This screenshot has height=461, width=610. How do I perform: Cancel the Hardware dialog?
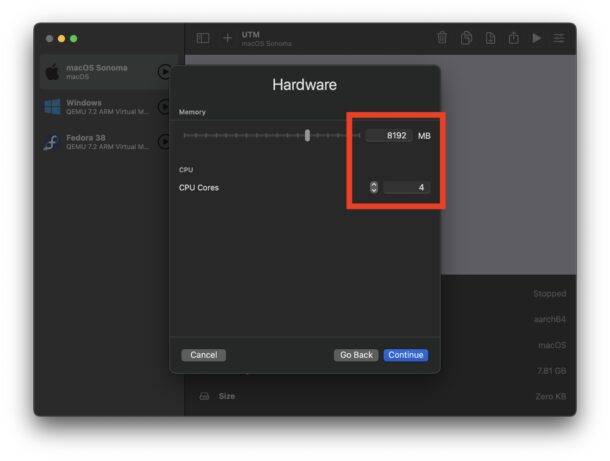pyautogui.click(x=203, y=355)
